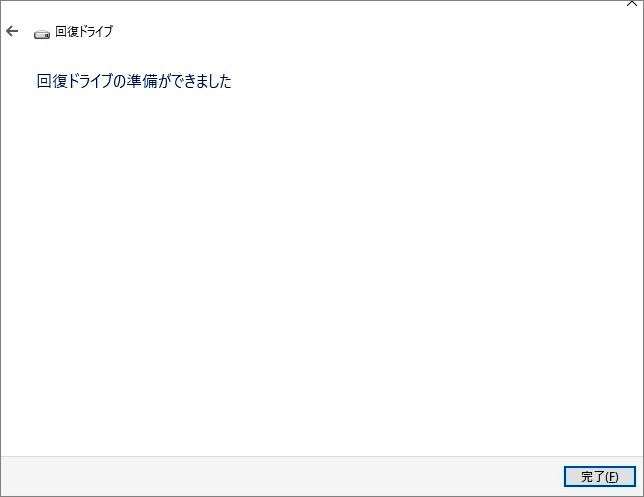
Task: Go back with the left arrow
Action: pos(12,31)
